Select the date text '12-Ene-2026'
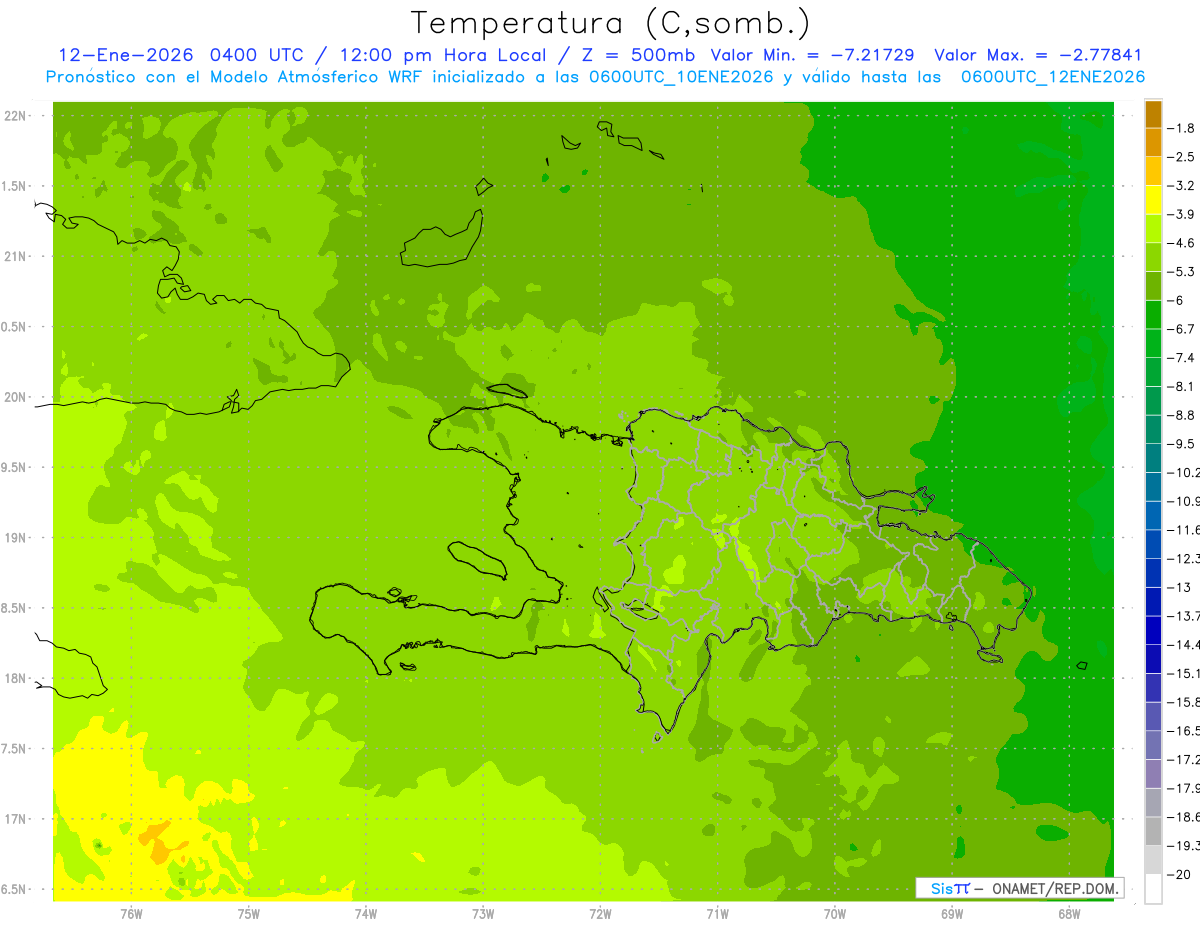1200x927 pixels. (126, 55)
